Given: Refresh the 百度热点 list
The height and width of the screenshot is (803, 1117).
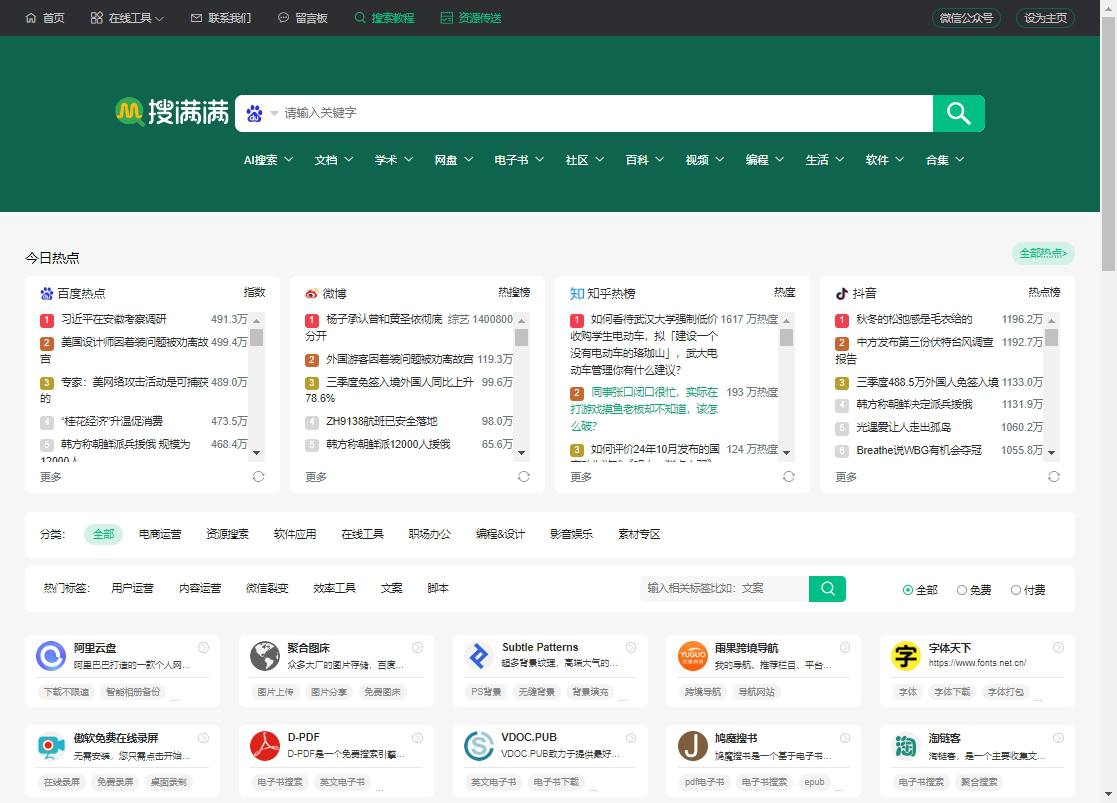Looking at the screenshot, I should (259, 477).
